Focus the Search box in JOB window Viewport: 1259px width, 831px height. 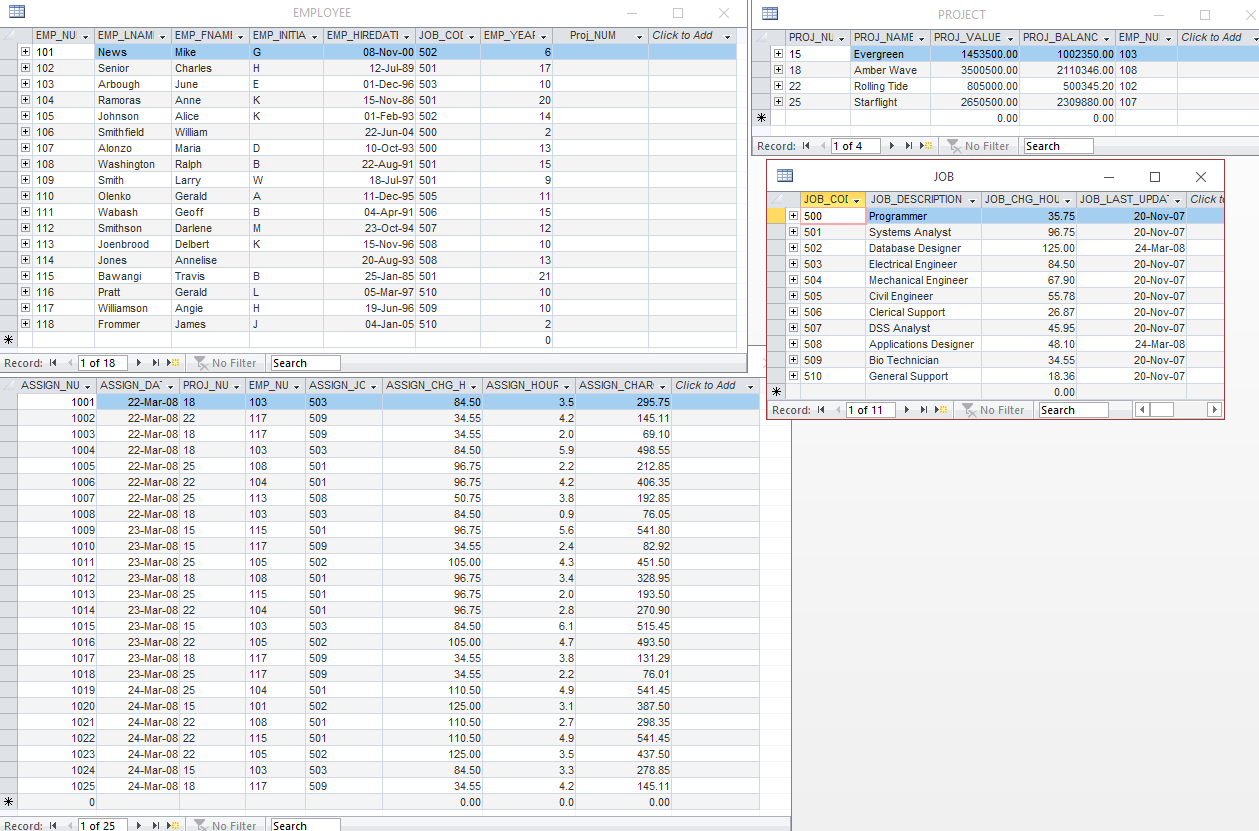click(x=1073, y=410)
